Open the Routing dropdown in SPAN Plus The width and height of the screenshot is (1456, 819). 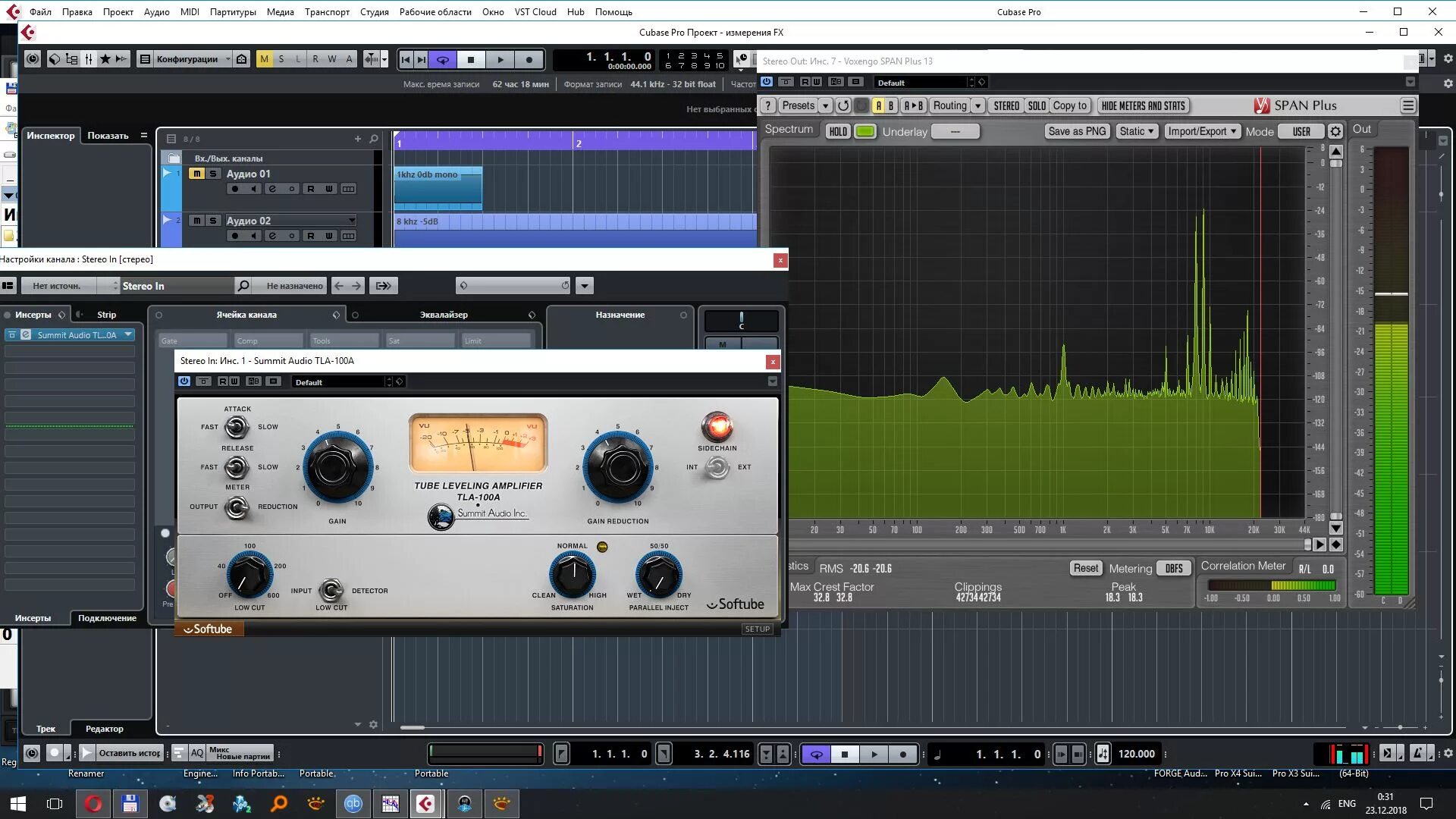click(x=956, y=105)
